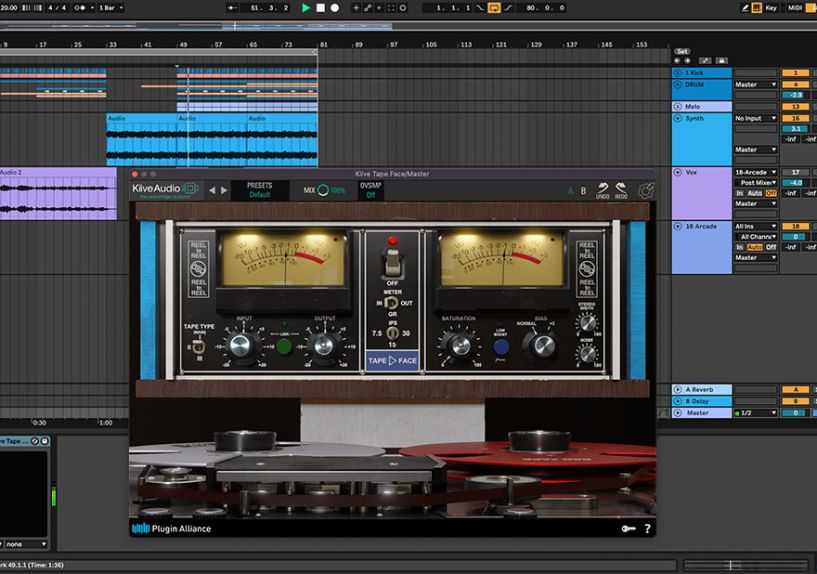Click the green LINK button
The width and height of the screenshot is (817, 574).
pos(284,346)
